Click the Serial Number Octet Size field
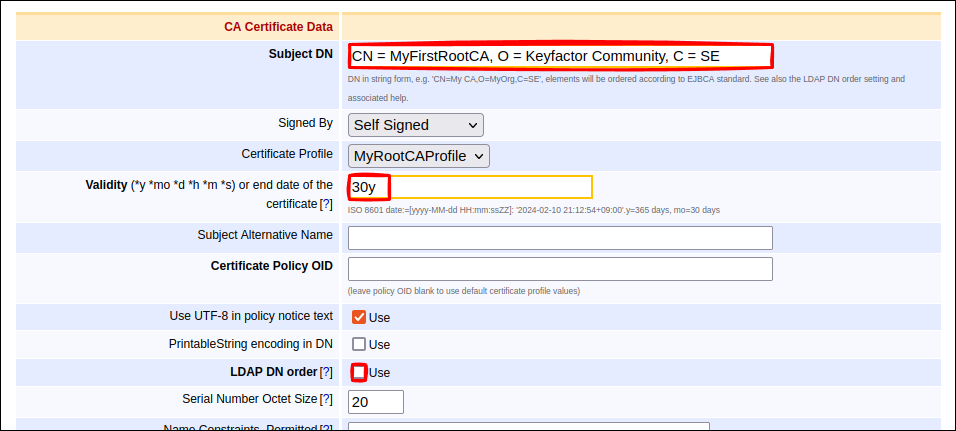 pos(375,401)
